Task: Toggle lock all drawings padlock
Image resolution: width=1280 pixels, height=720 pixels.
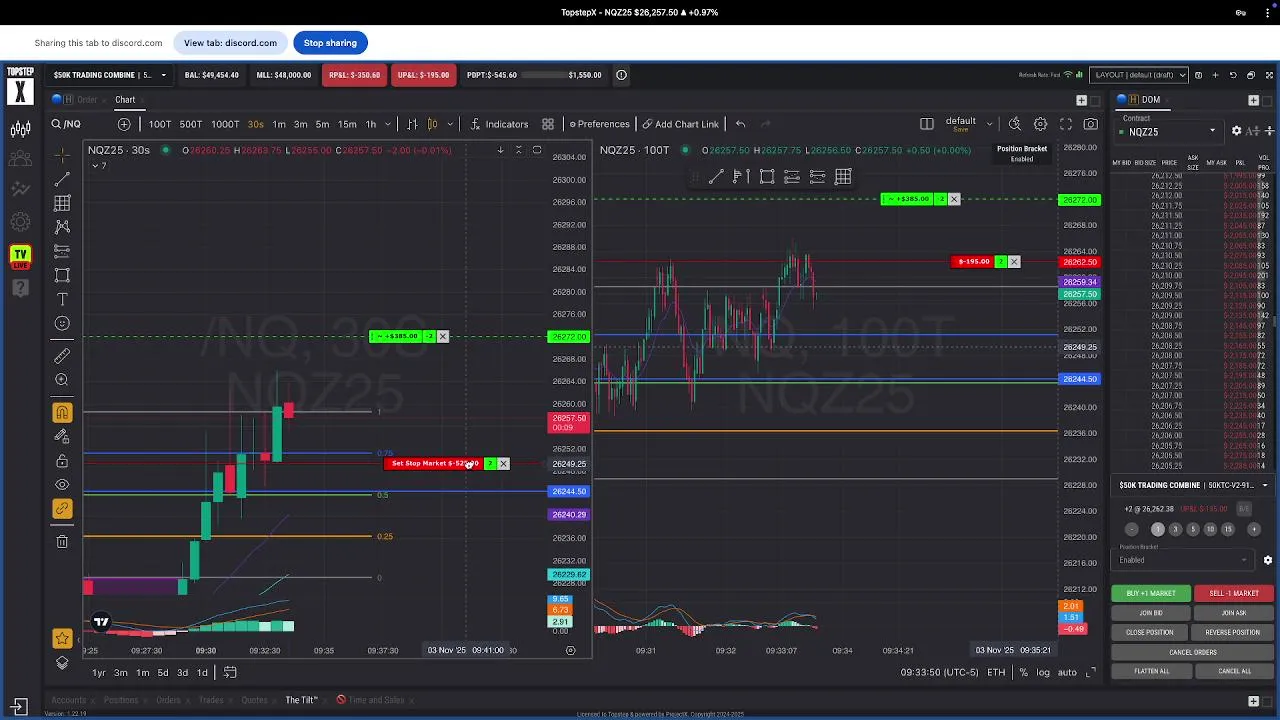Action: coord(62,461)
